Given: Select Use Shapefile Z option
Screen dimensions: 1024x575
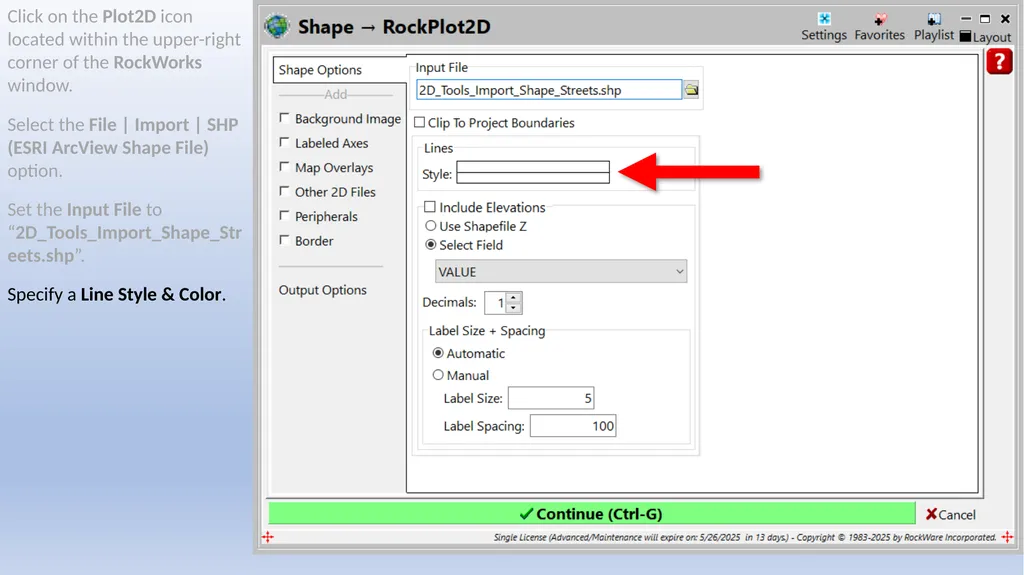Looking at the screenshot, I should 430,226.
